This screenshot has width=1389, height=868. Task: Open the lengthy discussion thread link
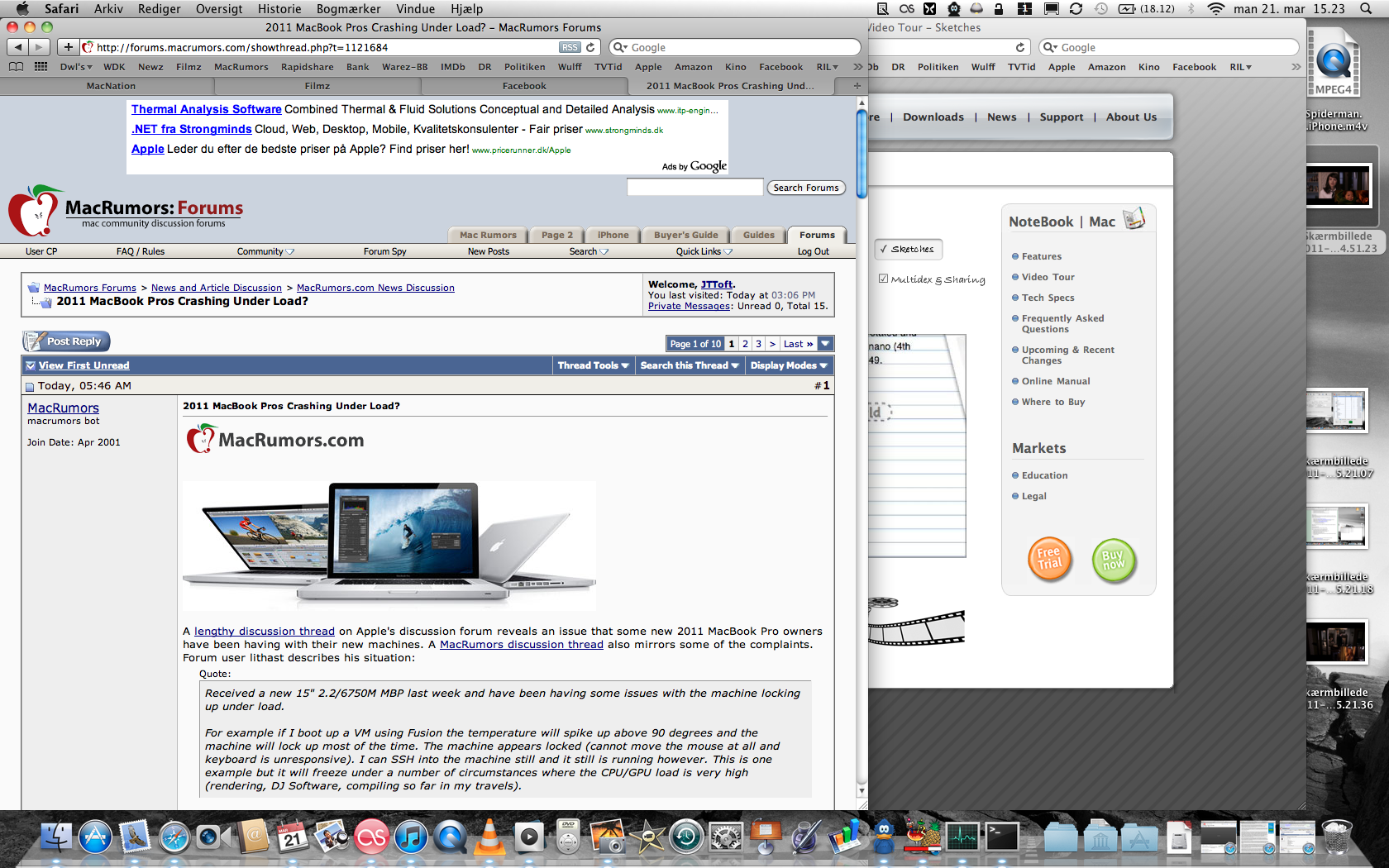pyautogui.click(x=265, y=632)
